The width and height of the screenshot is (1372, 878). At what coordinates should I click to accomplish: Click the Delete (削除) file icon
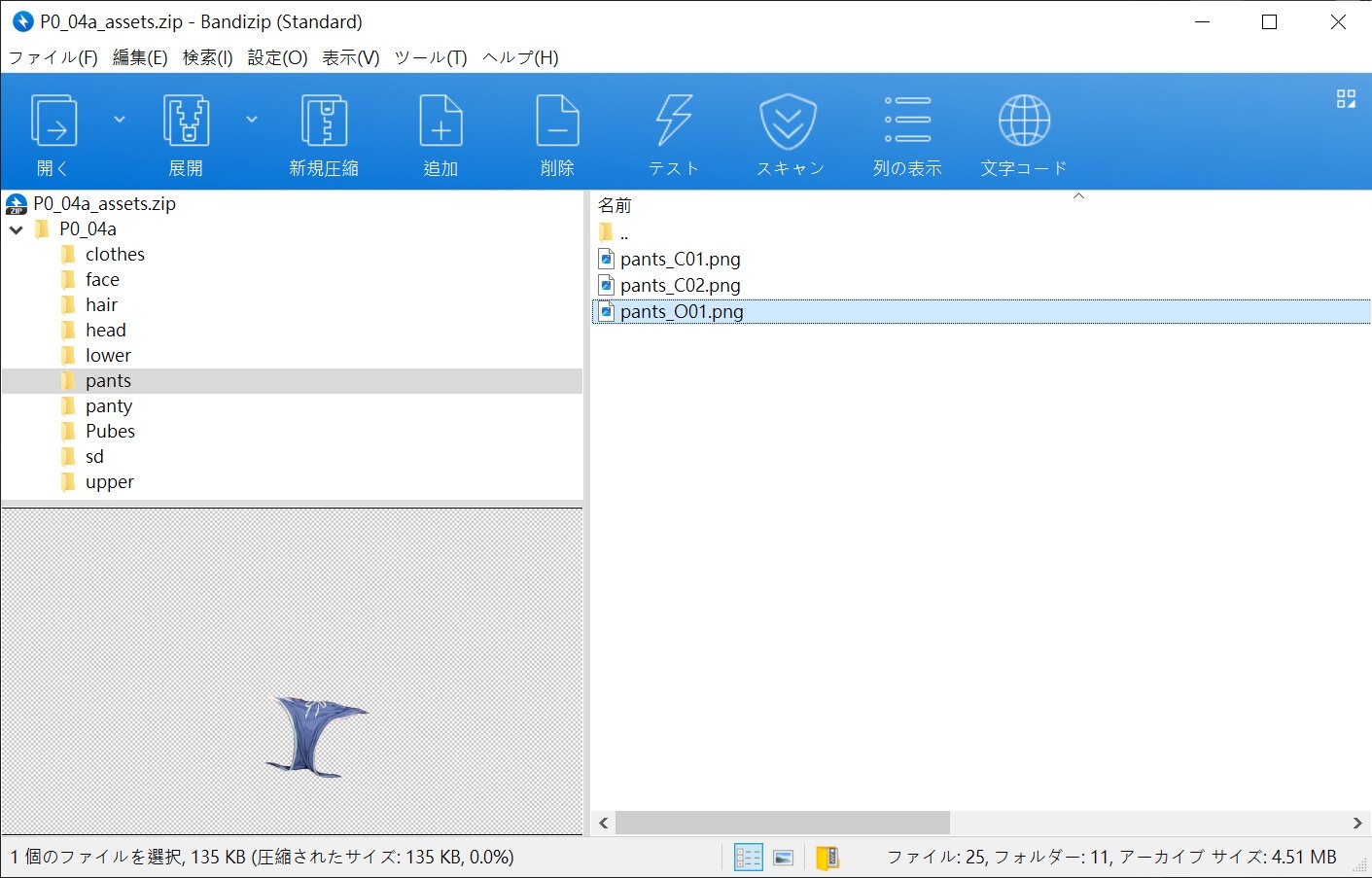point(557,122)
